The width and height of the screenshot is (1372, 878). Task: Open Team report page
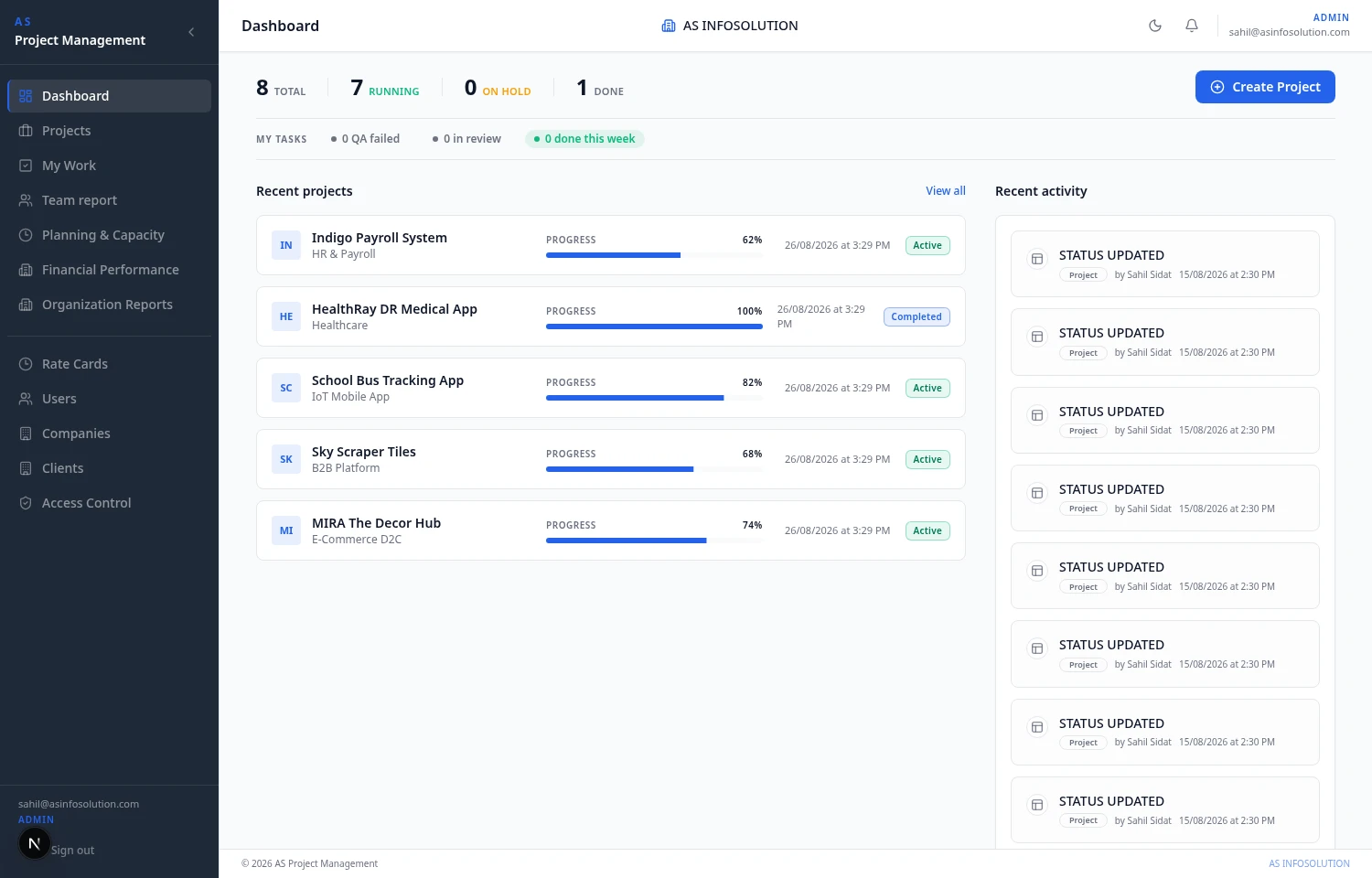109,200
